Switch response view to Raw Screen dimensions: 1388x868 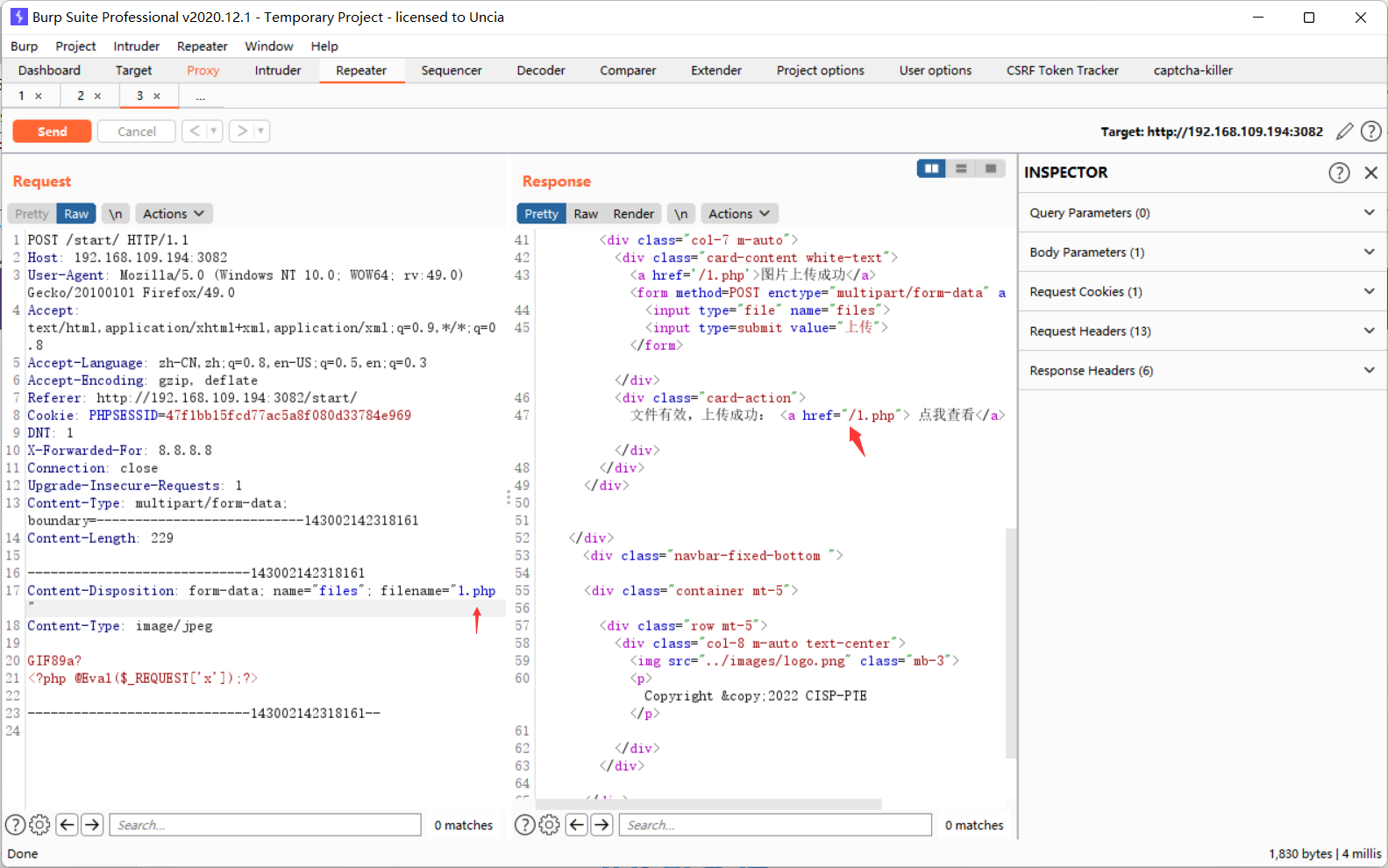coord(586,214)
